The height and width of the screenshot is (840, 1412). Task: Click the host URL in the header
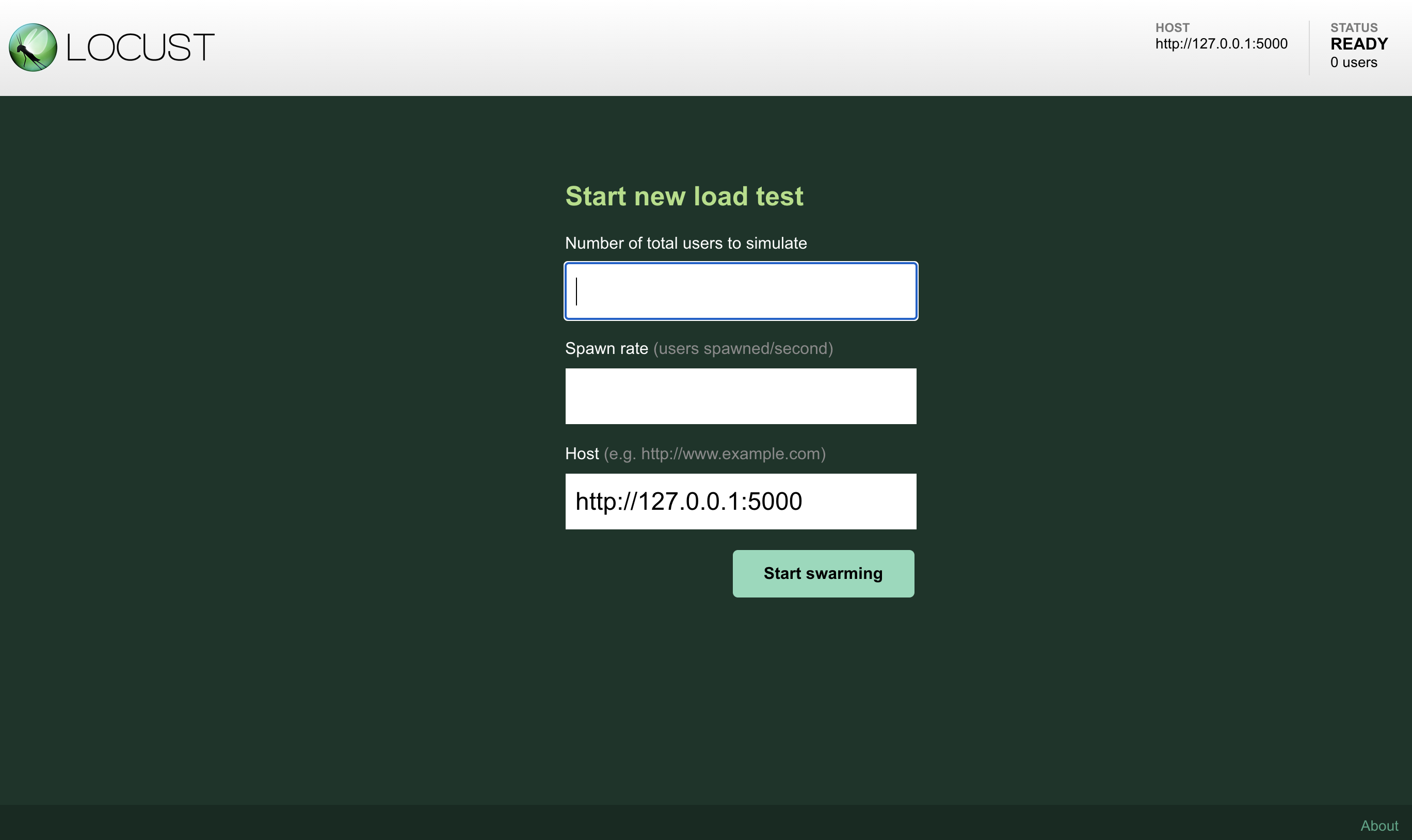click(1221, 44)
